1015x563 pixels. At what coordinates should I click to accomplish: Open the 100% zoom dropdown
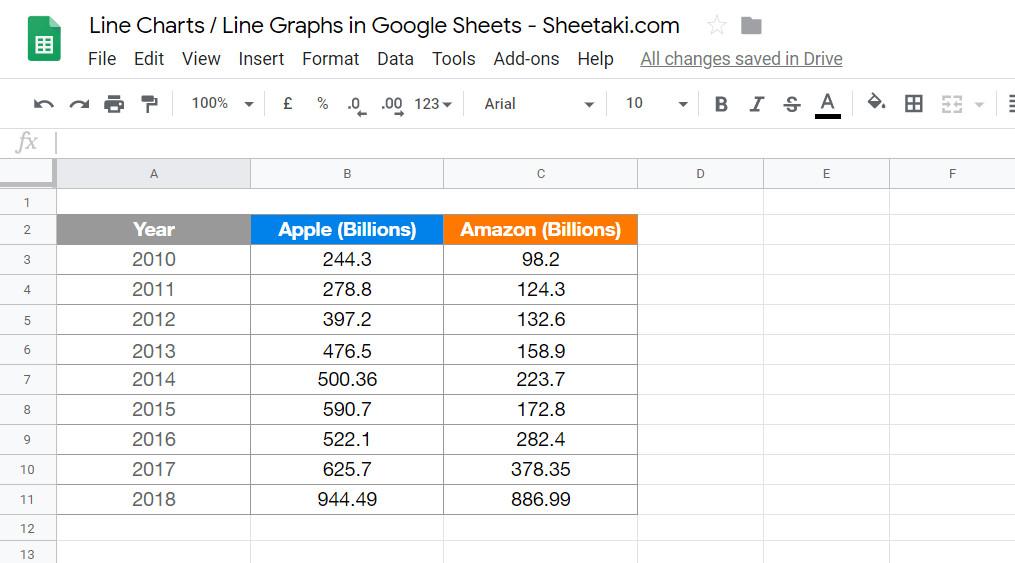pyautogui.click(x=221, y=104)
